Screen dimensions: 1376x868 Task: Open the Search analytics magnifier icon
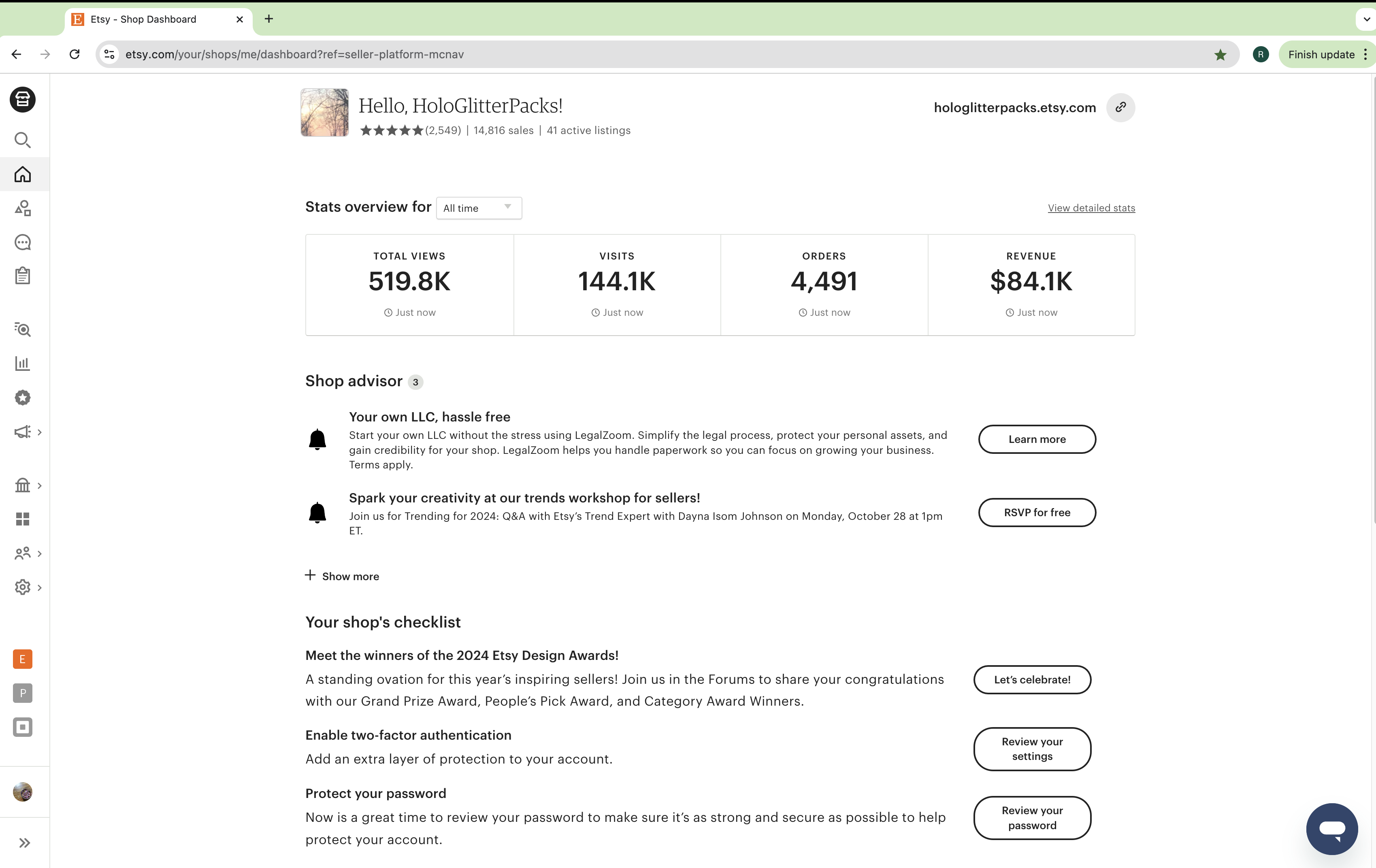(x=22, y=330)
